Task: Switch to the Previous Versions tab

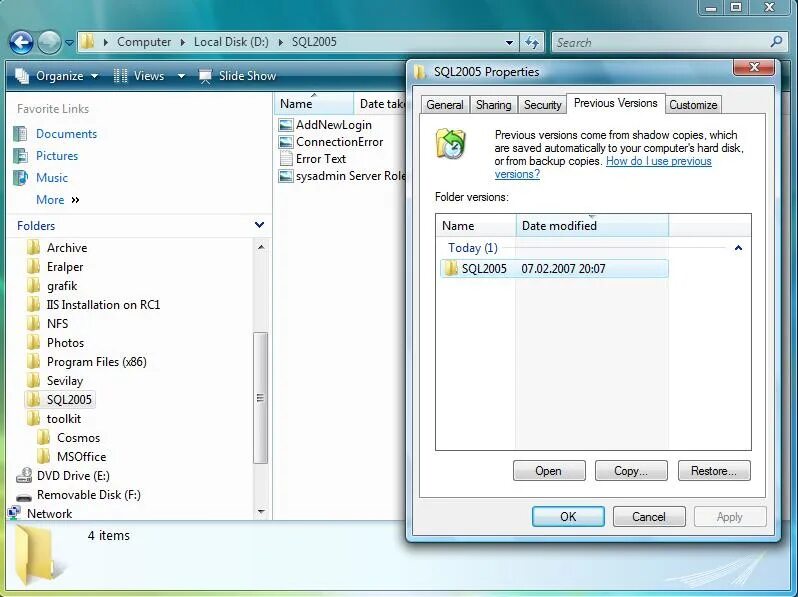Action: (x=616, y=103)
